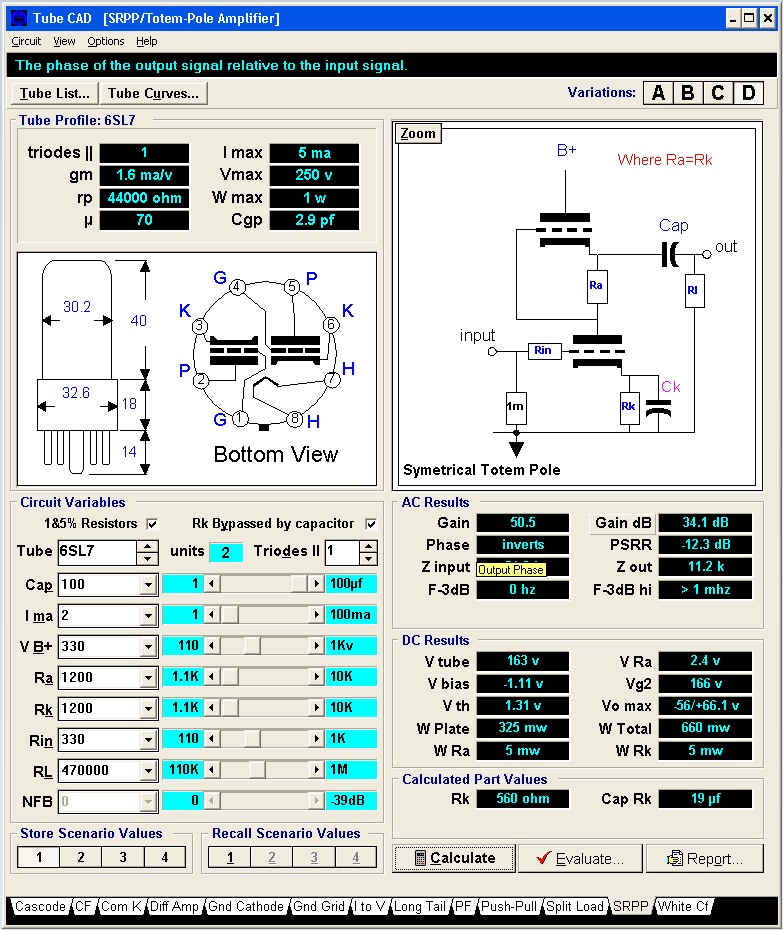Open the V B+ voltage dropdown

148,646
